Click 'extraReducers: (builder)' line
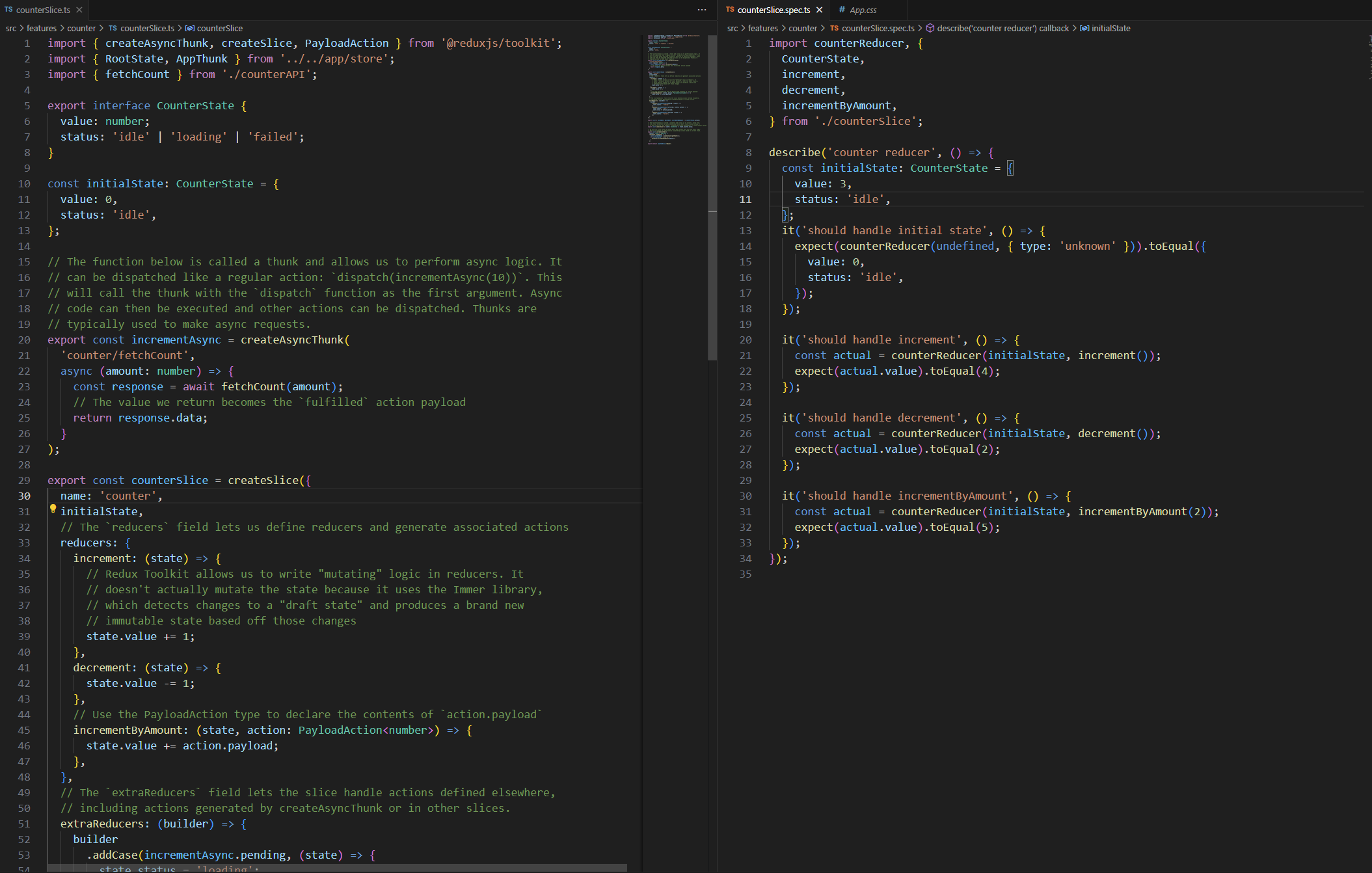This screenshot has height=873, width=1372. 154,824
